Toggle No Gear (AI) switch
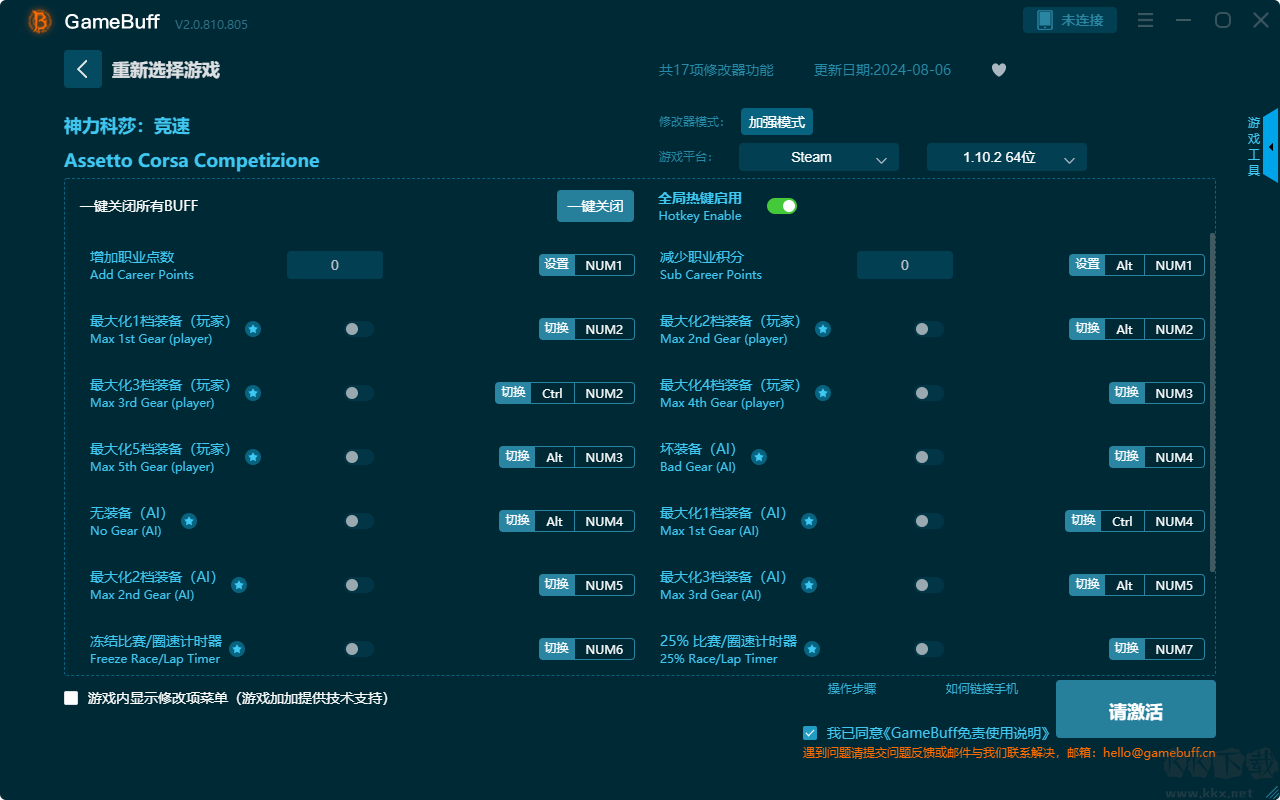The image size is (1280, 800). point(359,521)
